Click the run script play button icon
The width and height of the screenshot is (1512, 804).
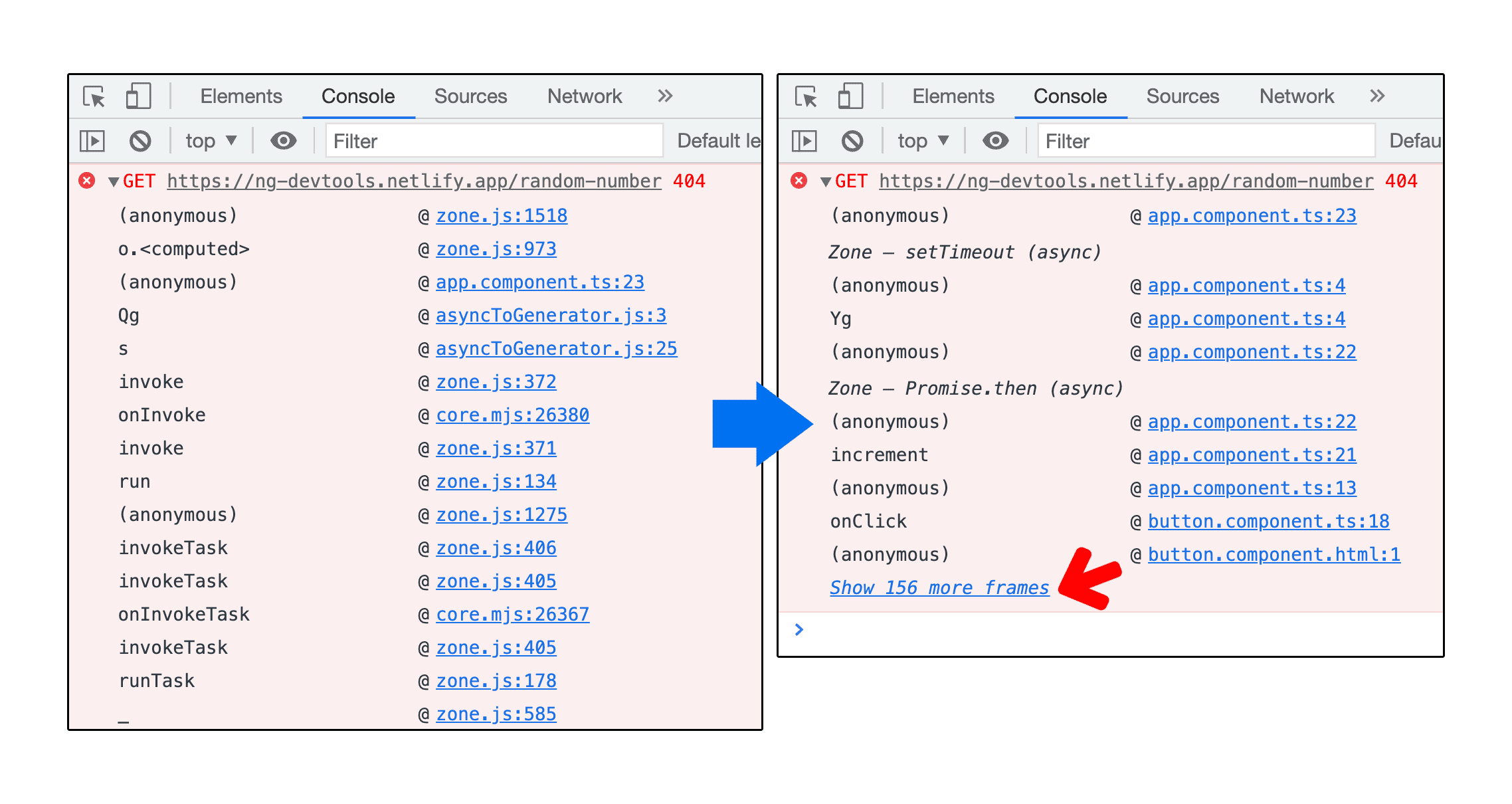coord(96,141)
